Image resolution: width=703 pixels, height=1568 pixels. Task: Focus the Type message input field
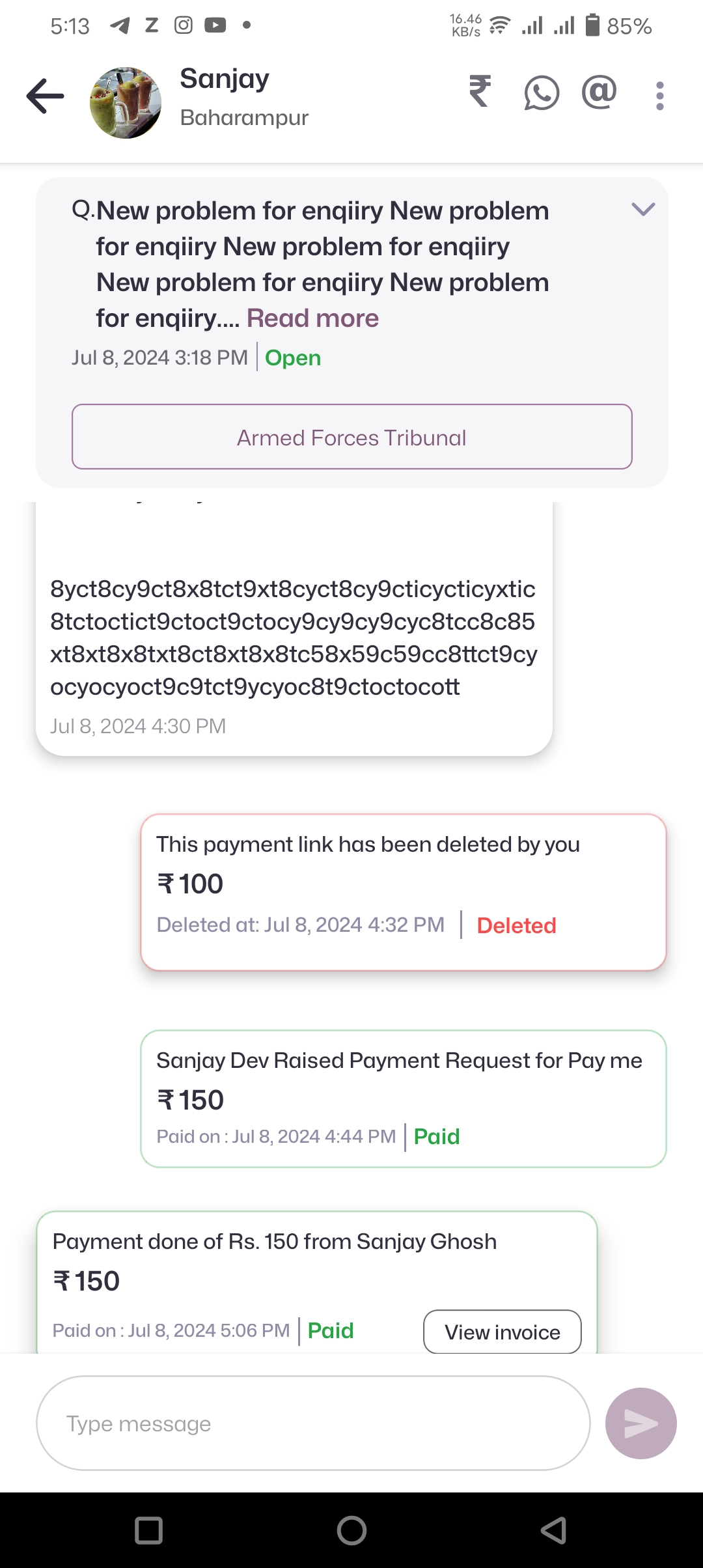[313, 1423]
